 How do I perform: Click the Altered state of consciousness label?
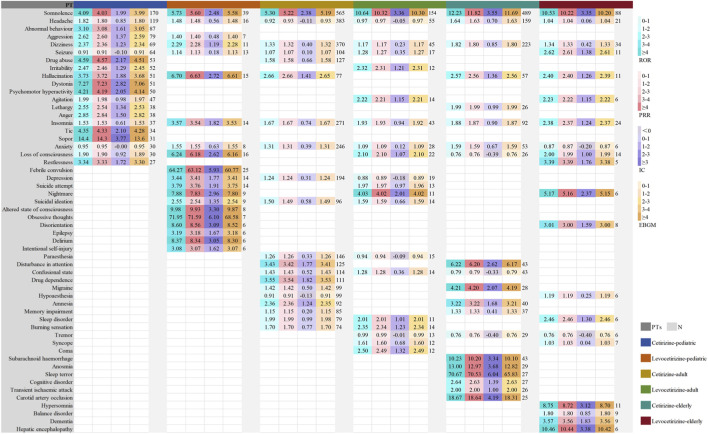(37, 209)
